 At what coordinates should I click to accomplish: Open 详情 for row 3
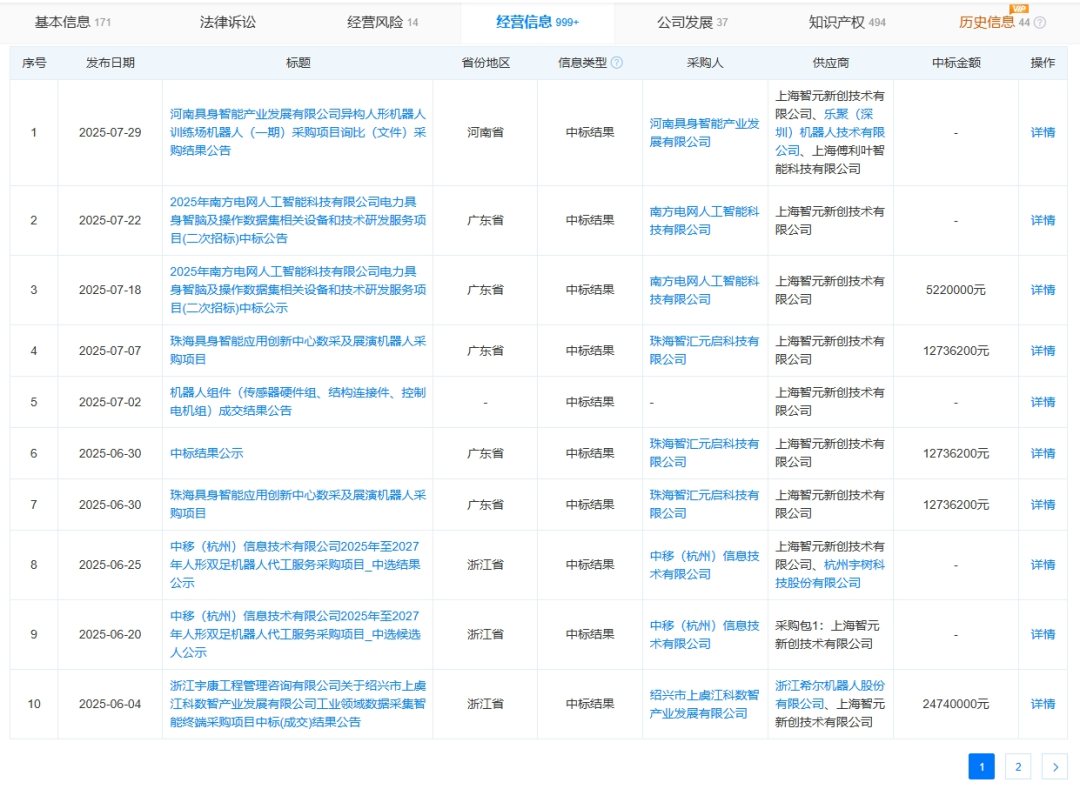1043,290
